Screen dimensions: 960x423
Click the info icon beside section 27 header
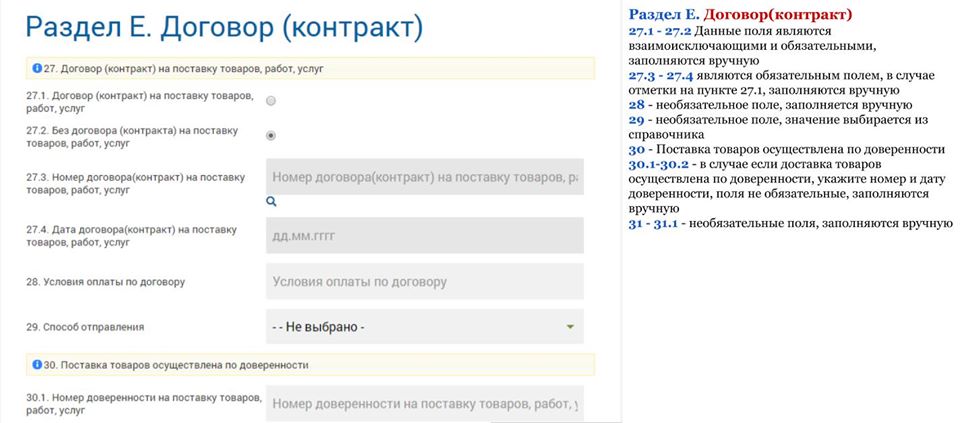pos(36,69)
